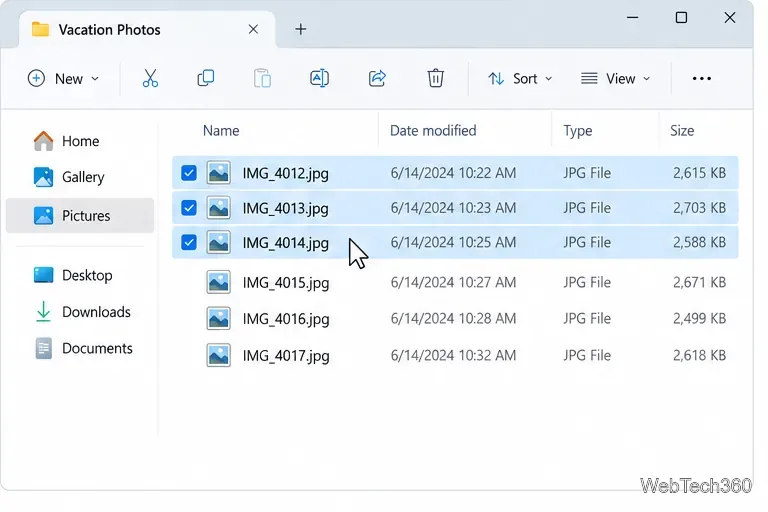Image resolution: width=768 pixels, height=512 pixels.
Task: Click the image icon of IMG_4012.jpg
Action: (218, 173)
